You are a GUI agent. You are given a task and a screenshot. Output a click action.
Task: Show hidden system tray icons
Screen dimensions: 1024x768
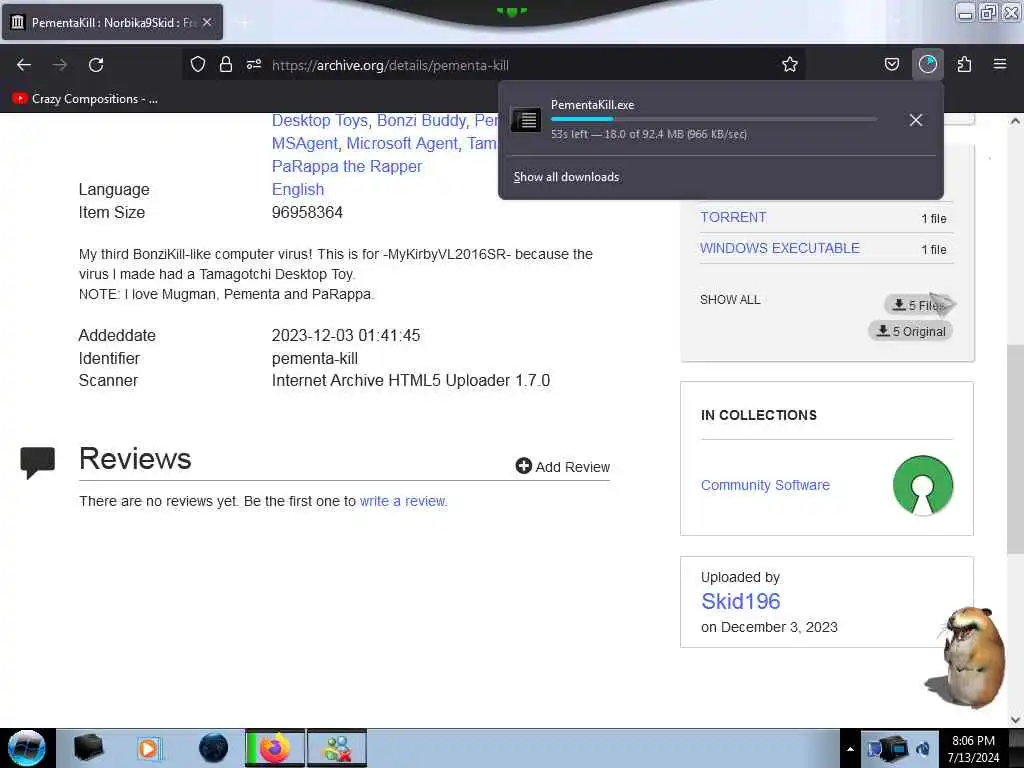click(850, 749)
